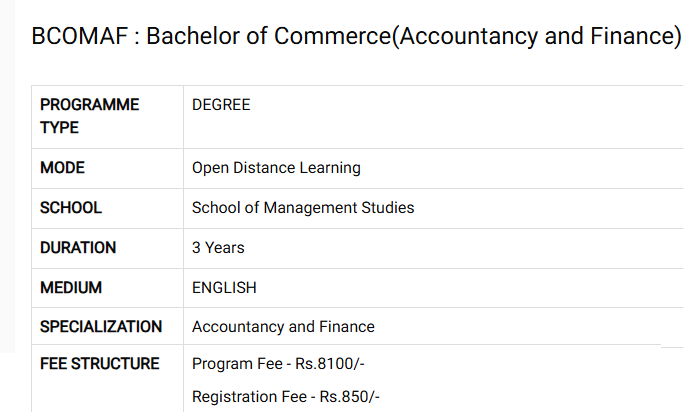Viewport: 683px width, 412px height.
Task: Click the BCOMAF code in the title
Action: tap(80, 36)
